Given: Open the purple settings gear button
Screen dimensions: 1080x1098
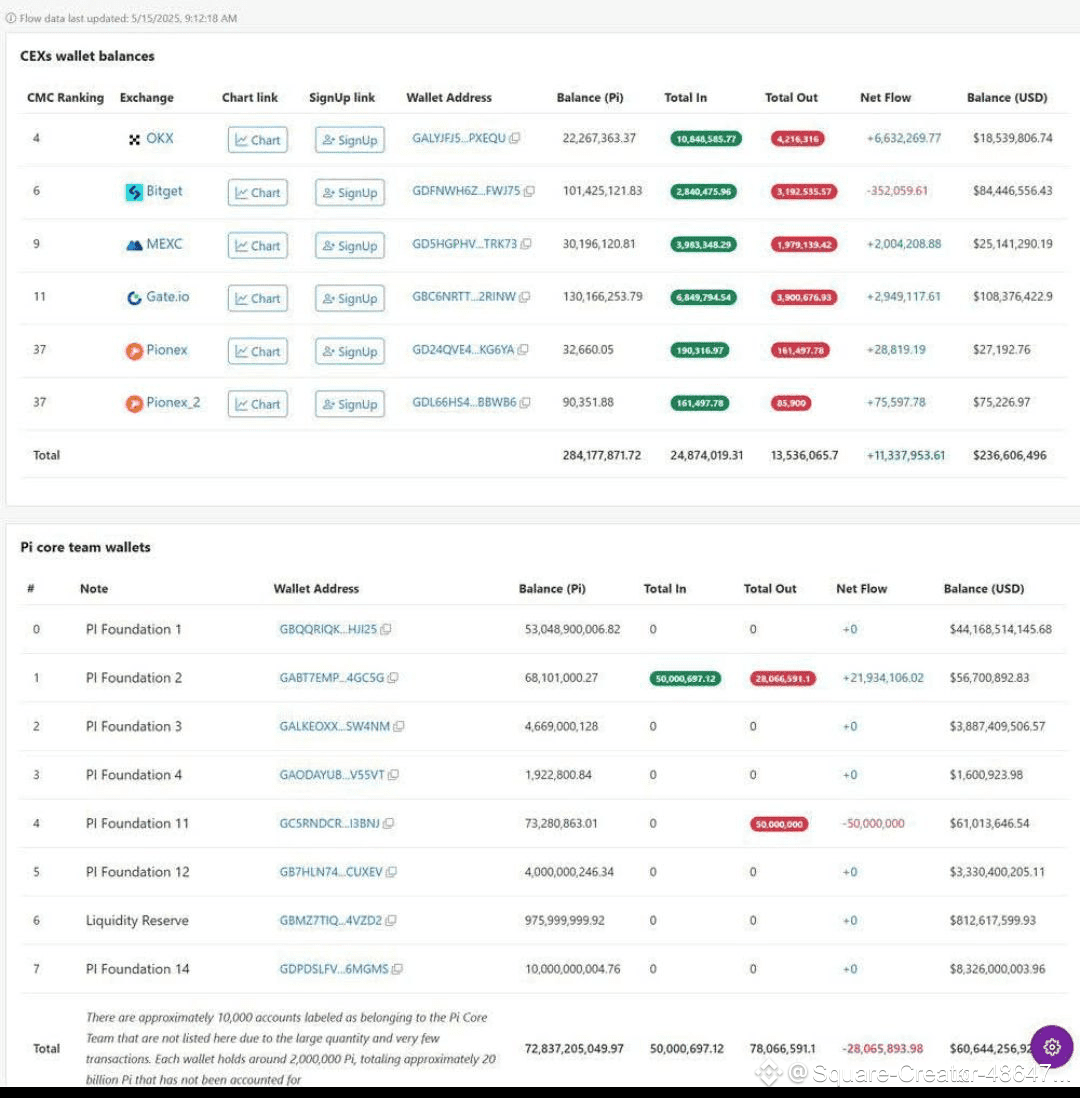Looking at the screenshot, I should (1051, 1047).
